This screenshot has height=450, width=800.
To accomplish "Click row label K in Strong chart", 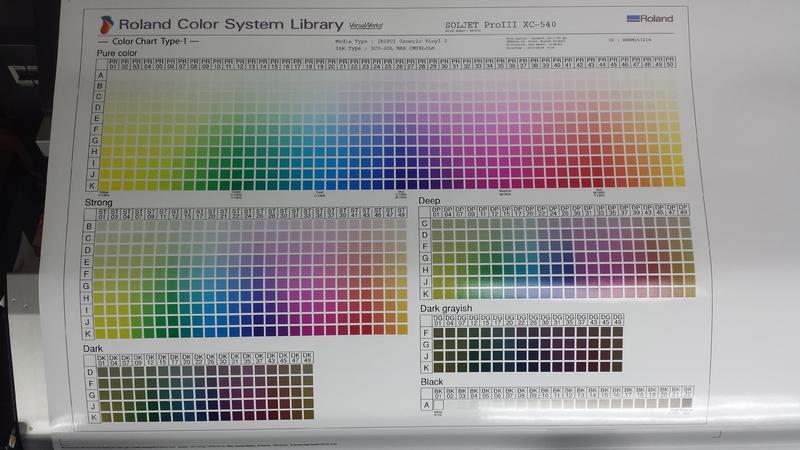I will (87, 334).
